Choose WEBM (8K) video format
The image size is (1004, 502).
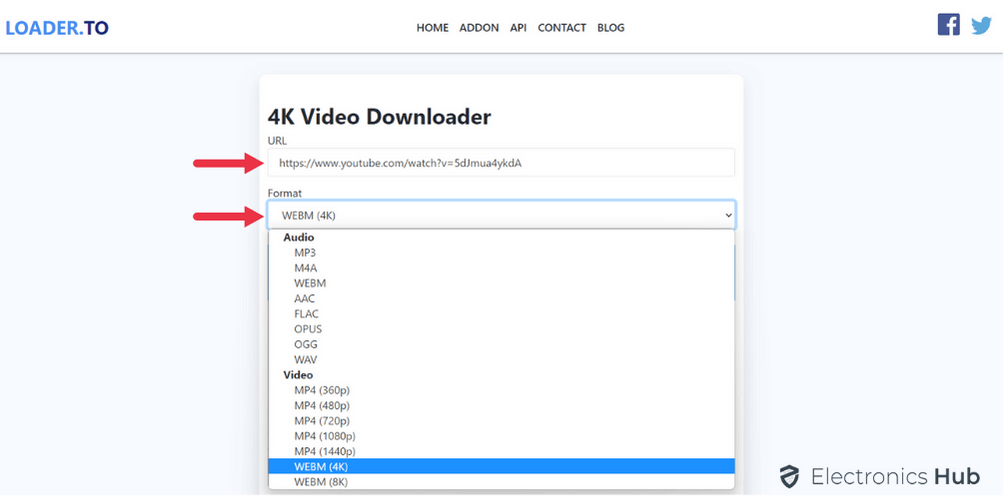pyautogui.click(x=501, y=482)
